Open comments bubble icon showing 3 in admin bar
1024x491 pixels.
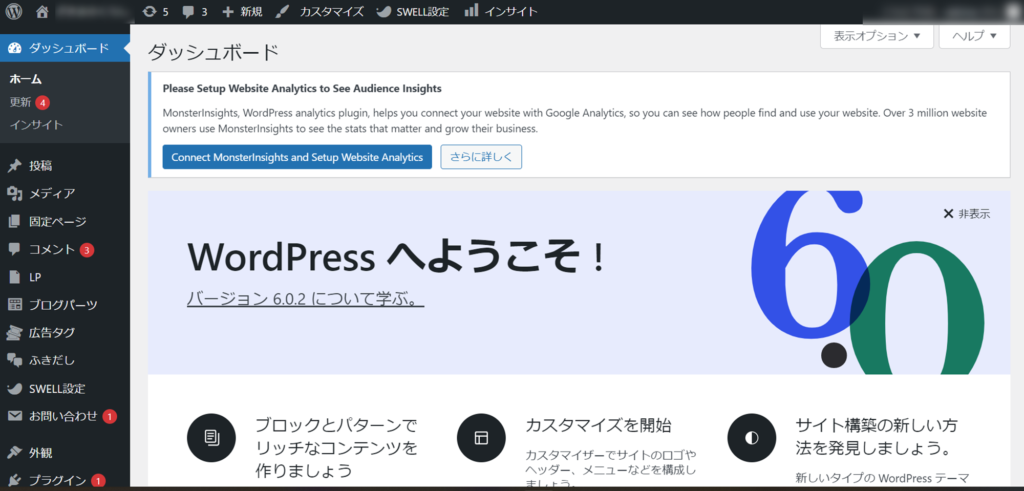tap(189, 12)
